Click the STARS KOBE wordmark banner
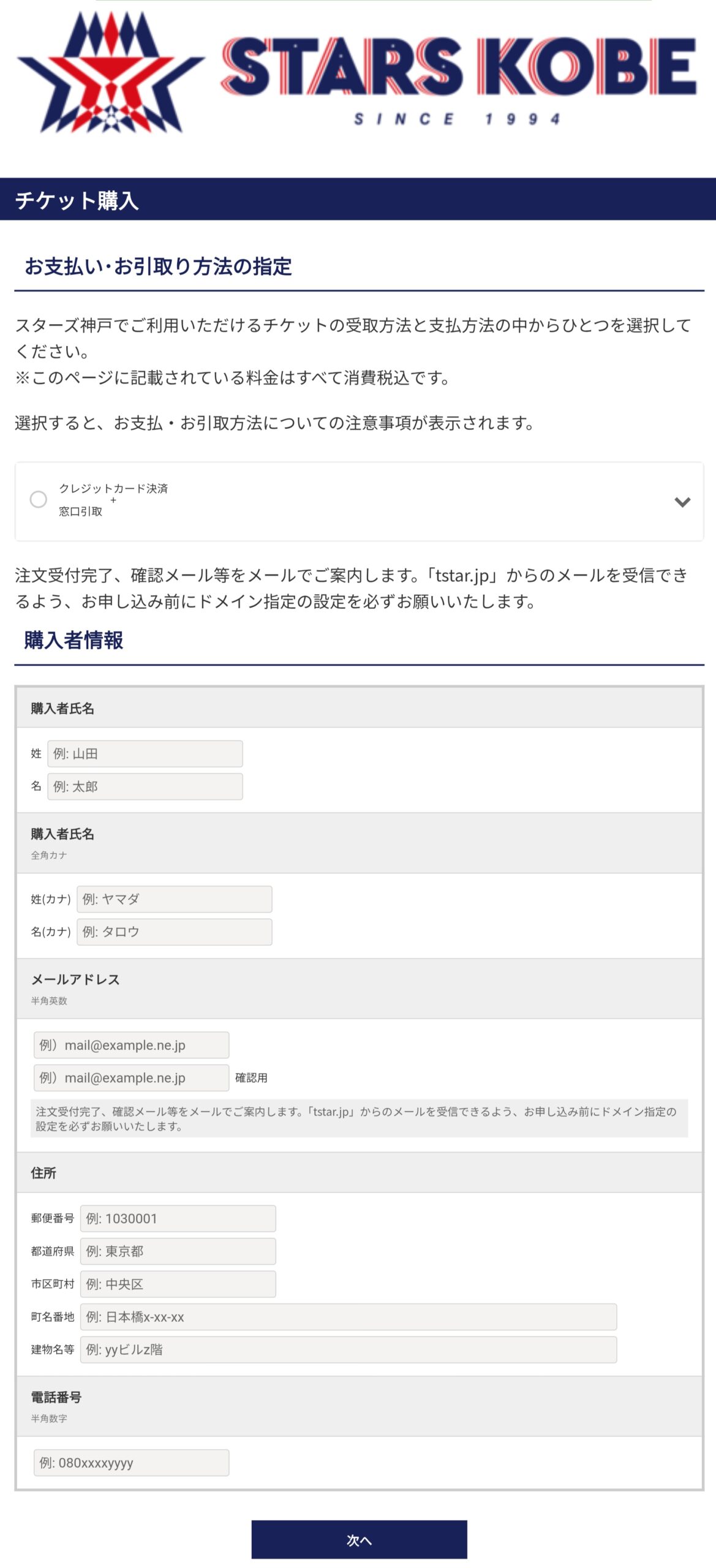Image resolution: width=716 pixels, height=1568 pixels. 459,80
